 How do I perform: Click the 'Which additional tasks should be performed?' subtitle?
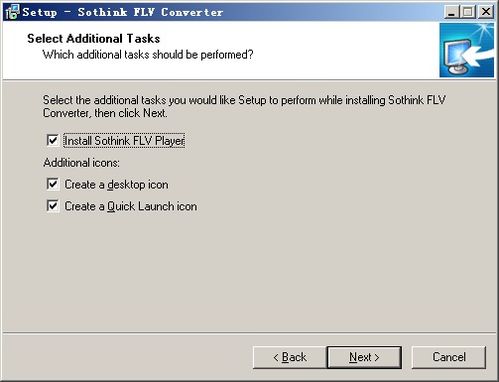coord(148,55)
